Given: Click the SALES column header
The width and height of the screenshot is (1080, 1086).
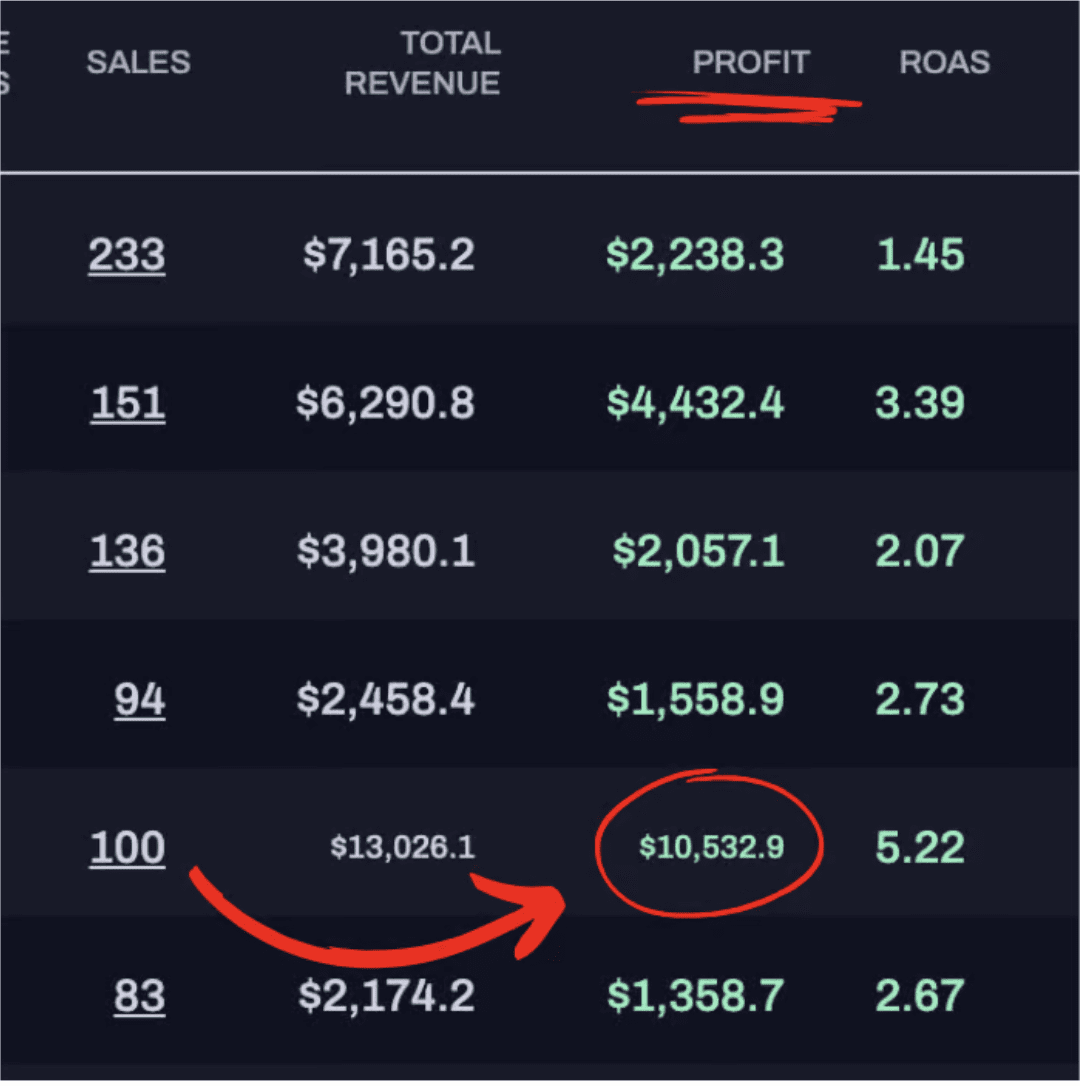Looking at the screenshot, I should click(x=138, y=62).
